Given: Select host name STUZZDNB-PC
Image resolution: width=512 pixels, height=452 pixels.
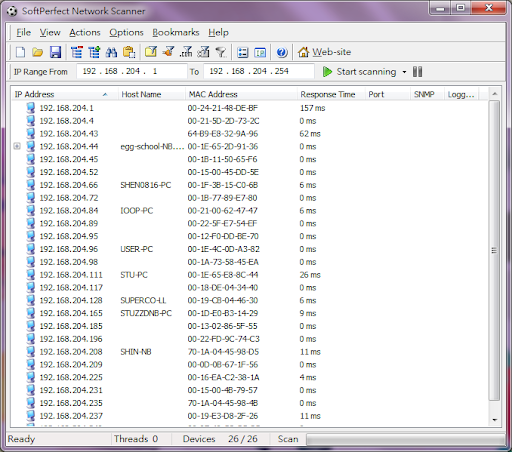Looking at the screenshot, I should (146, 313).
